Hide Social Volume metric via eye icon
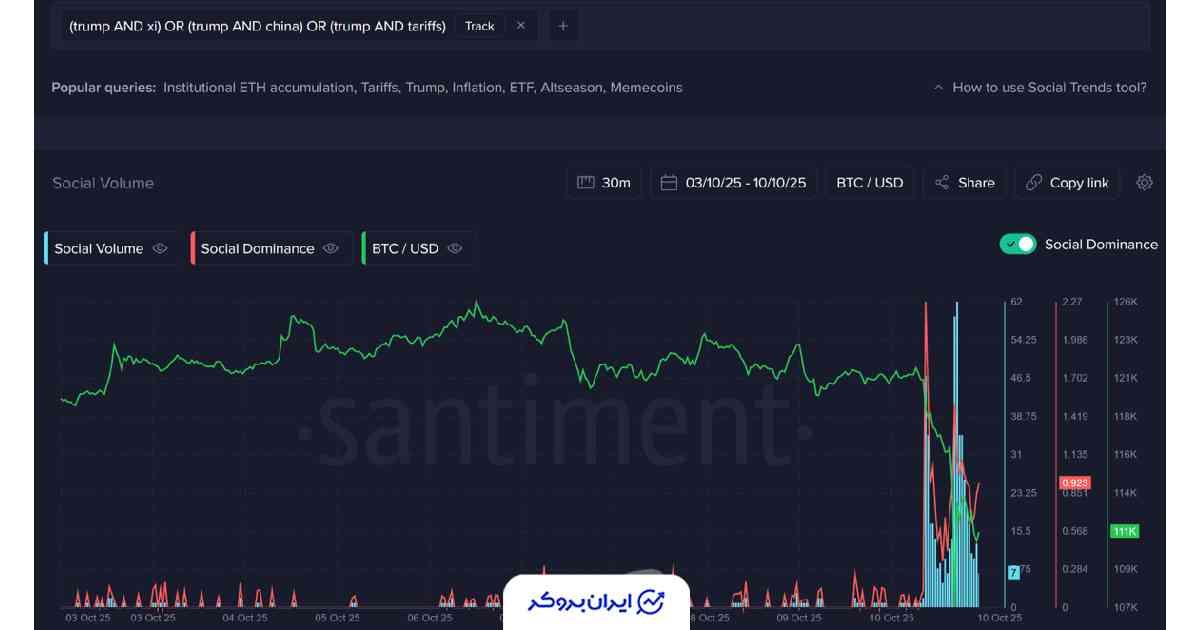Image resolution: width=1200 pixels, height=630 pixels. pos(160,249)
